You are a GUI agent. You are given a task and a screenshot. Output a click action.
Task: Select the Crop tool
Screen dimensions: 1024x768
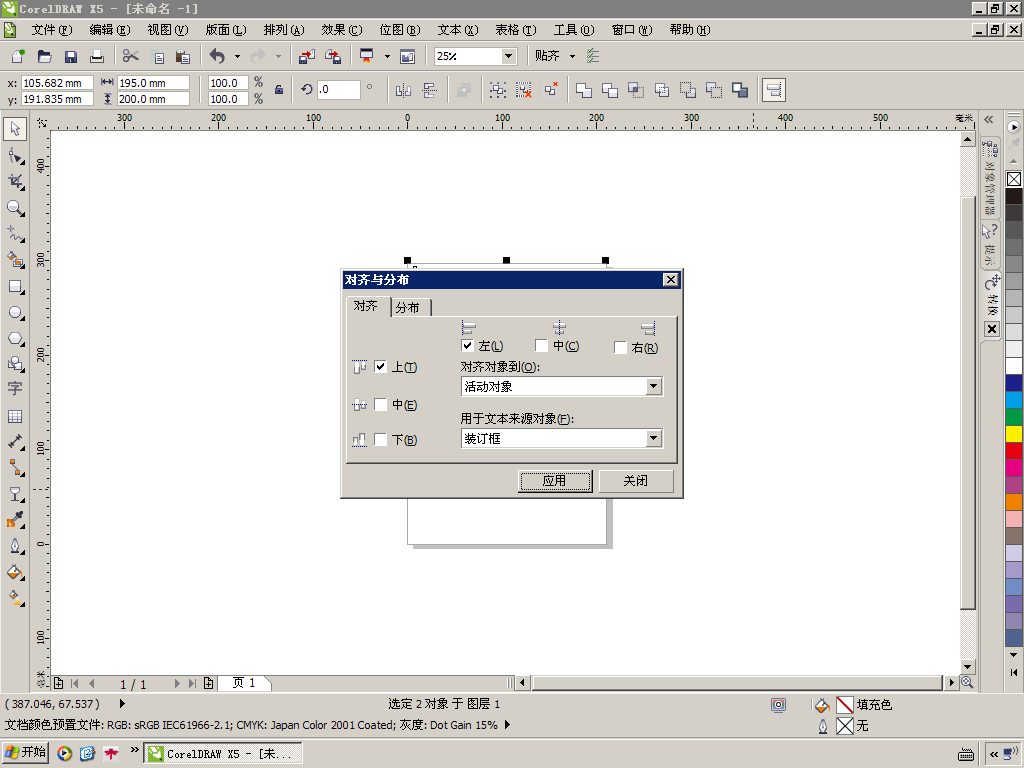(15, 182)
